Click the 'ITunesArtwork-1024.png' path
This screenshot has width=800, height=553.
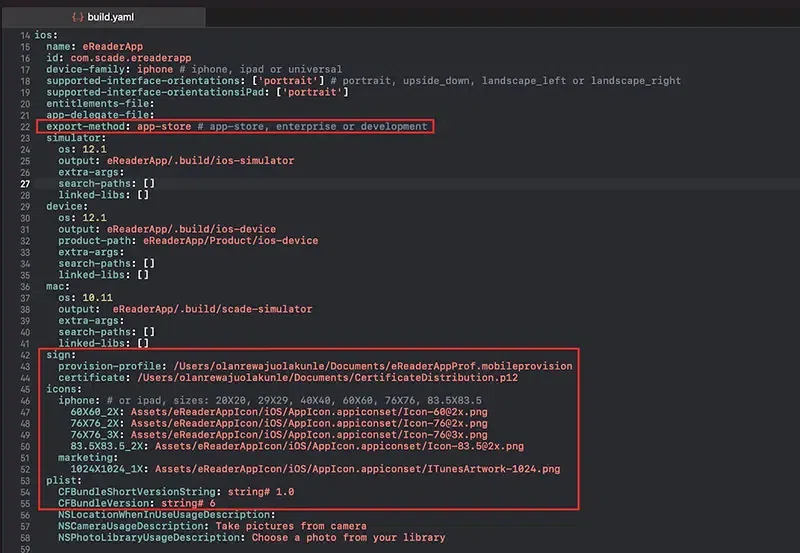click(358, 469)
